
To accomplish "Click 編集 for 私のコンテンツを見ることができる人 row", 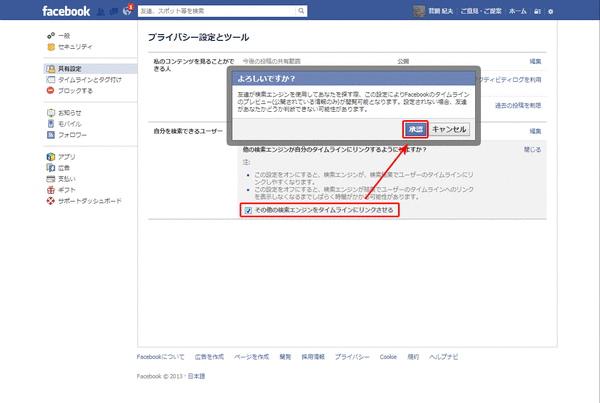I will (x=535, y=61).
